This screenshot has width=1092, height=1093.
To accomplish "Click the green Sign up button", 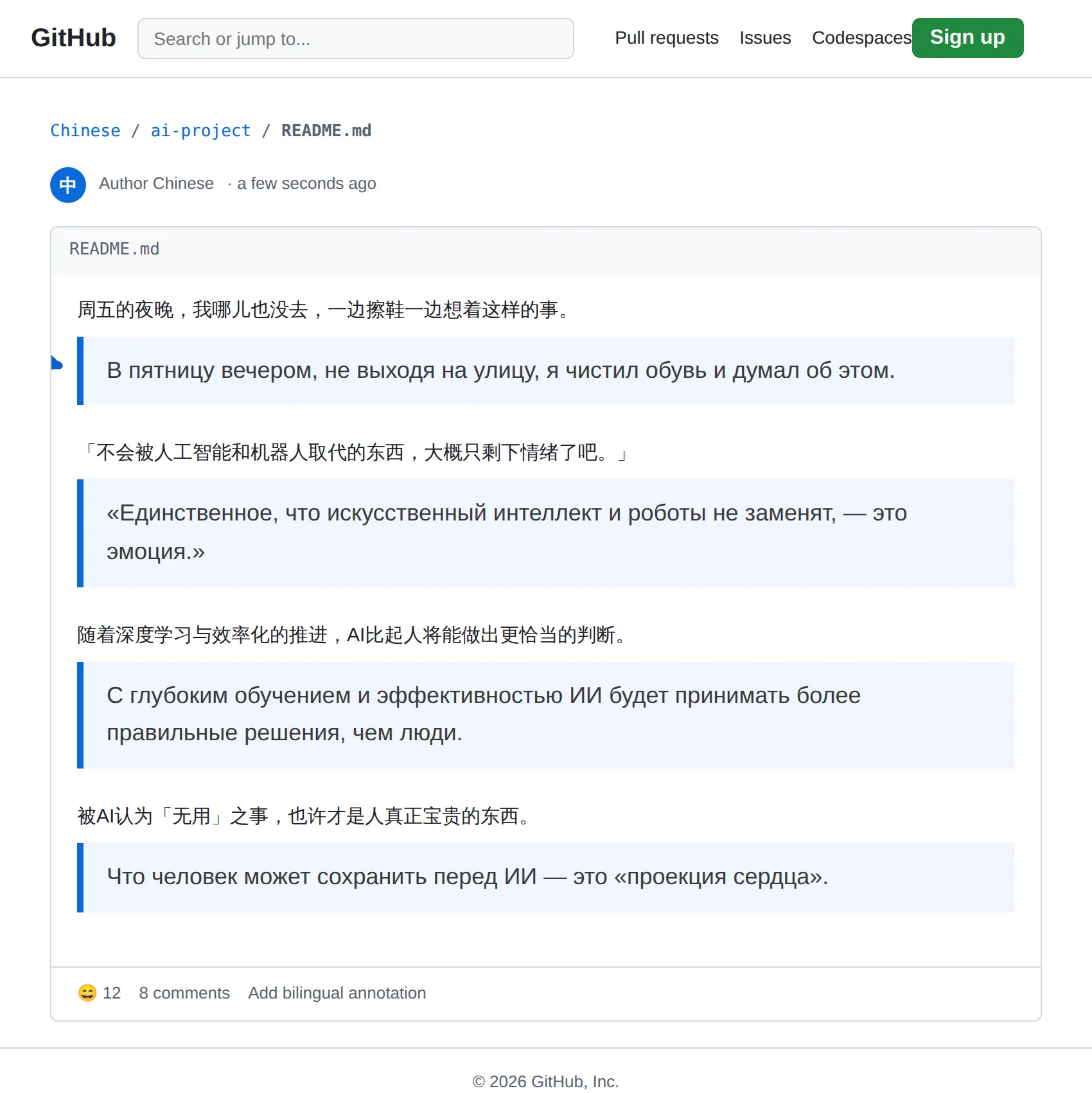I will coord(967,38).
